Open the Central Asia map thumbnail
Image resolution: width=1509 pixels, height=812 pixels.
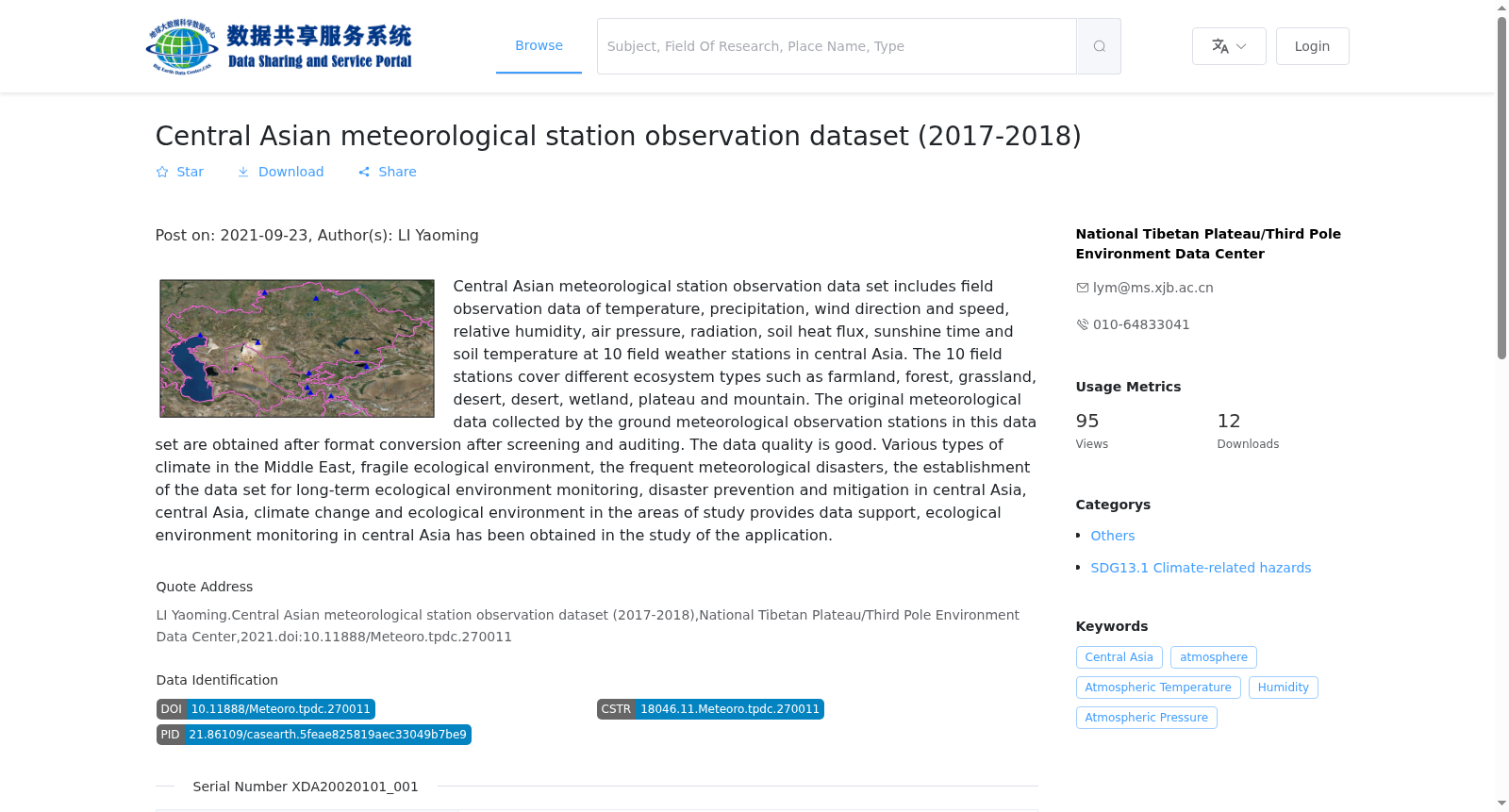coord(297,348)
